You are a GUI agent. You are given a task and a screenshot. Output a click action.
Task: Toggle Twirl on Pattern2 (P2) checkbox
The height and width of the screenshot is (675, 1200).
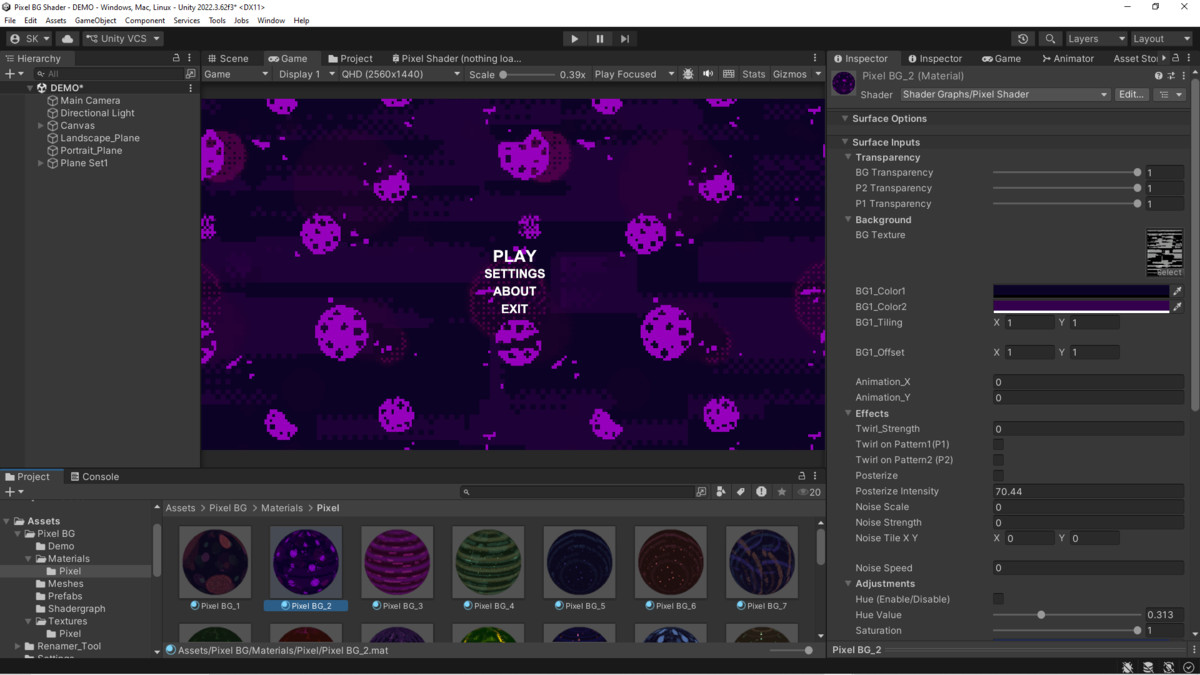[x=998, y=460]
